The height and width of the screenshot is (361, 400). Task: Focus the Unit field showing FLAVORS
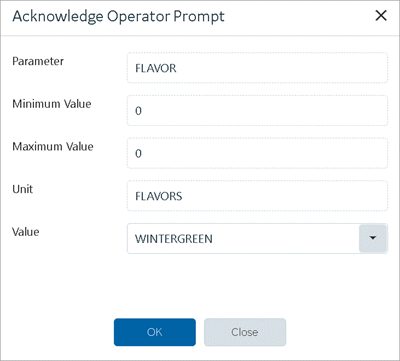point(257,196)
